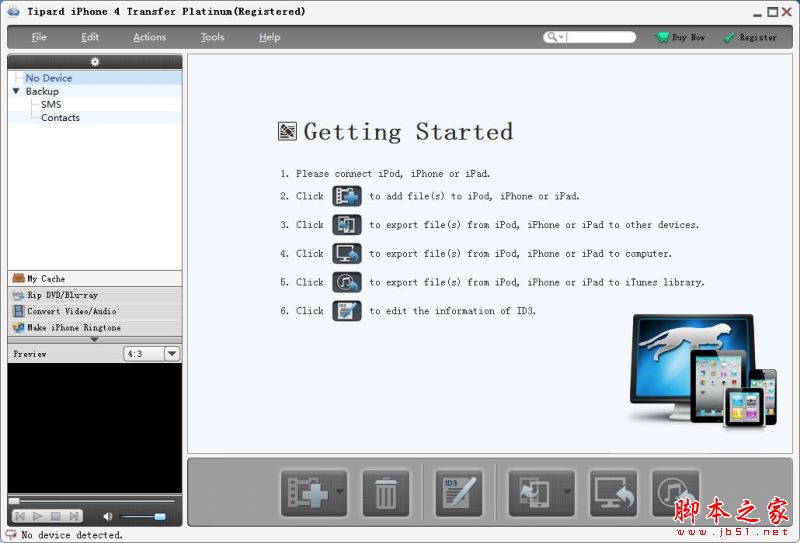Screen dimensions: 800x543
Task: Open Convert Video/Audio tool
Action: [x=95, y=311]
